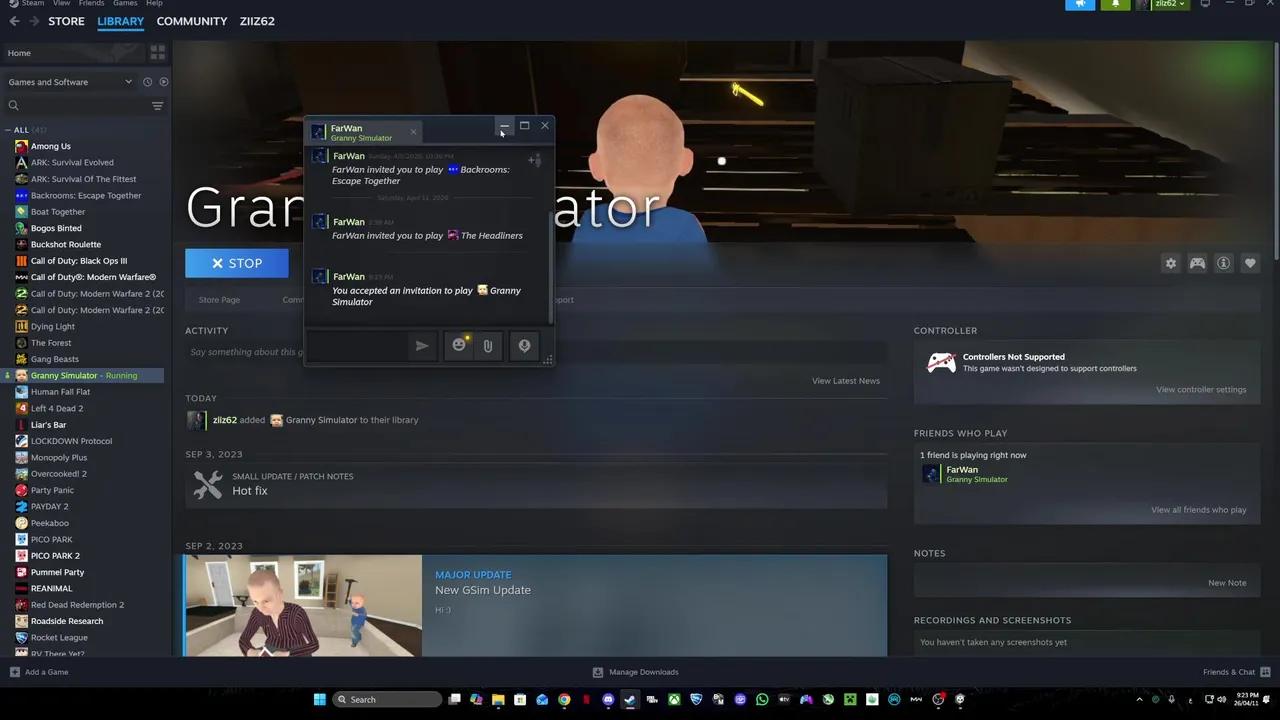
Task: Toggle favorite heart icon
Action: click(x=1250, y=263)
